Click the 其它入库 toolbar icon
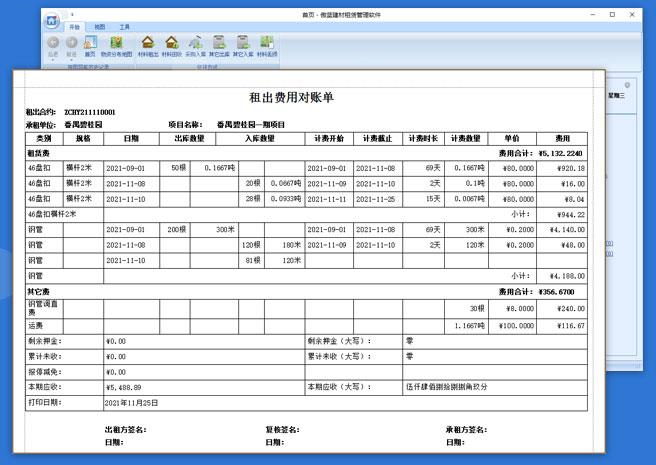Screen dimensions: 656x465 (243, 43)
